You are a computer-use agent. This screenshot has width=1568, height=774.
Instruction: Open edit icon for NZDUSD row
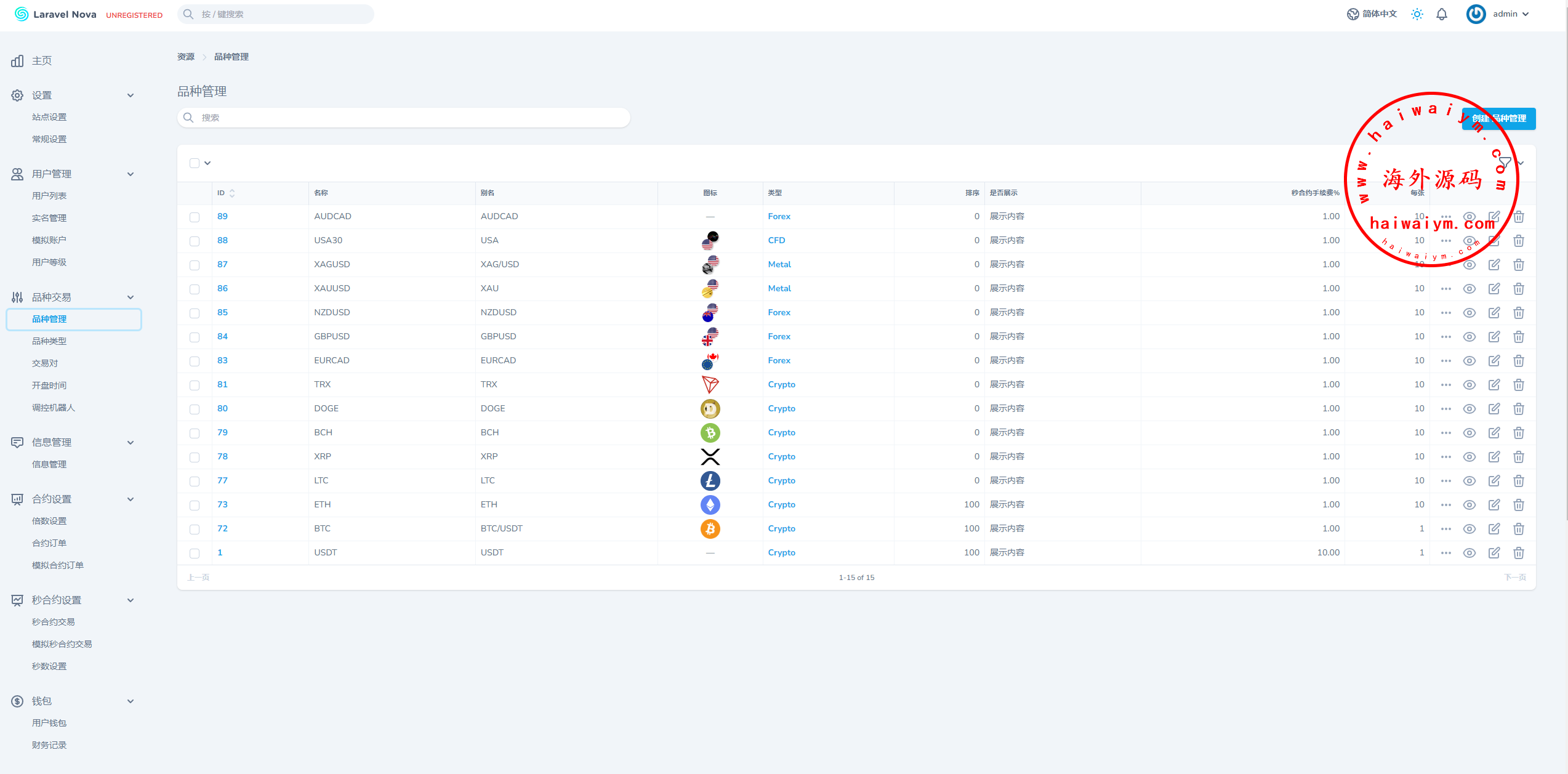(x=1494, y=313)
